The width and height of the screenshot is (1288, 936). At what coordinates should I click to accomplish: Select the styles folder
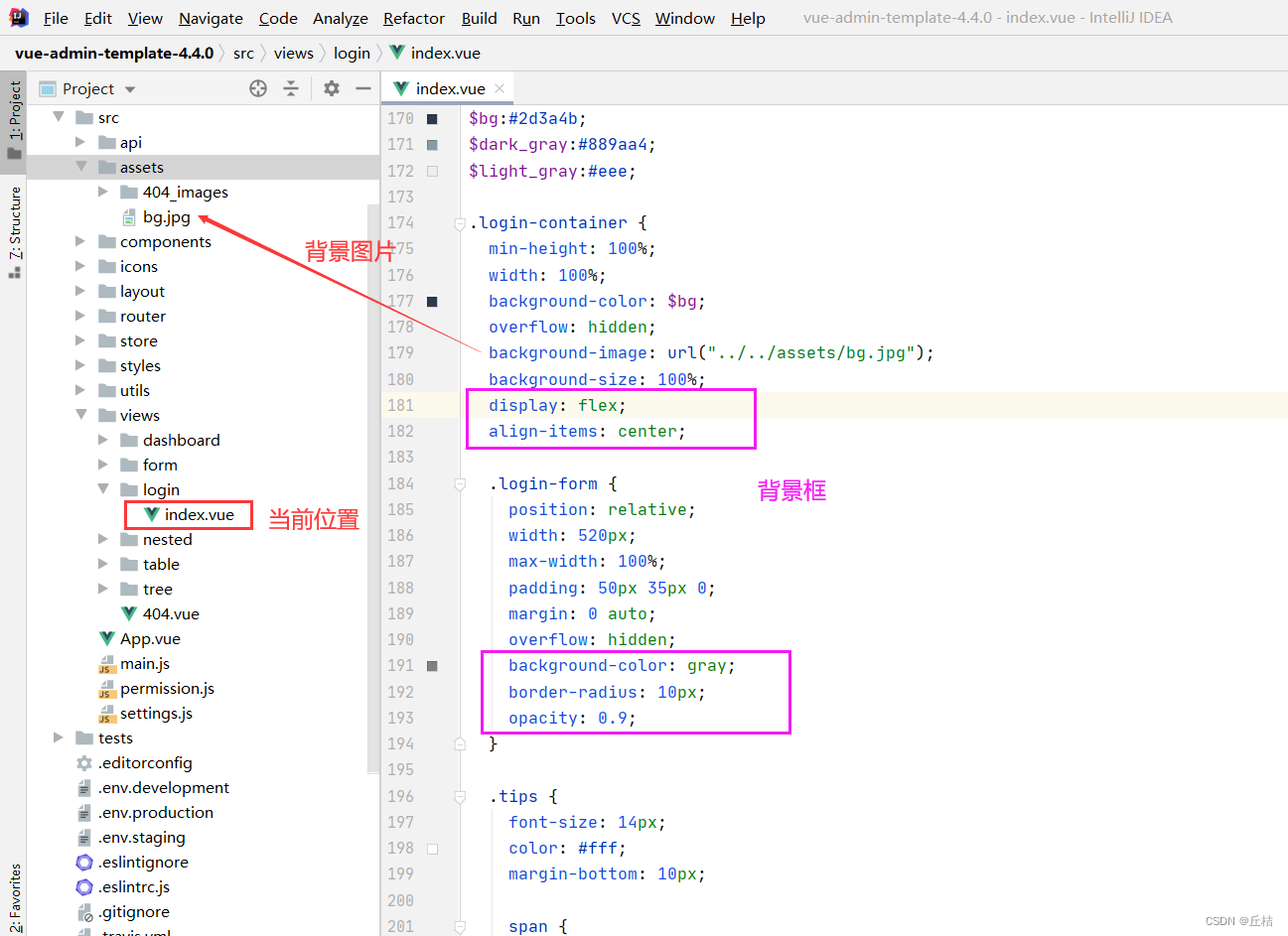[129, 365]
